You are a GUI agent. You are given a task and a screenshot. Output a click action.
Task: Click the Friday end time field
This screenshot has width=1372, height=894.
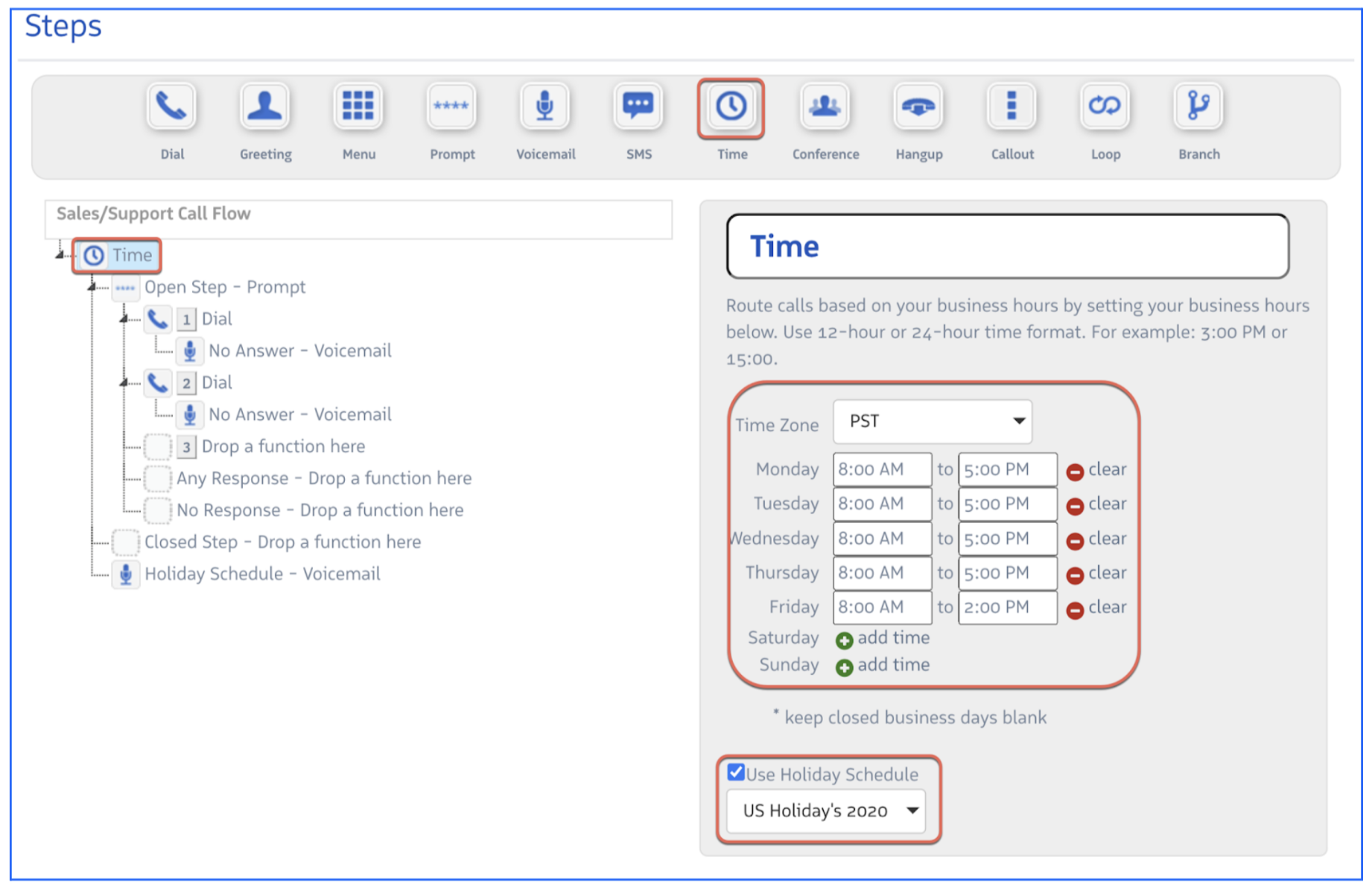pos(1006,608)
